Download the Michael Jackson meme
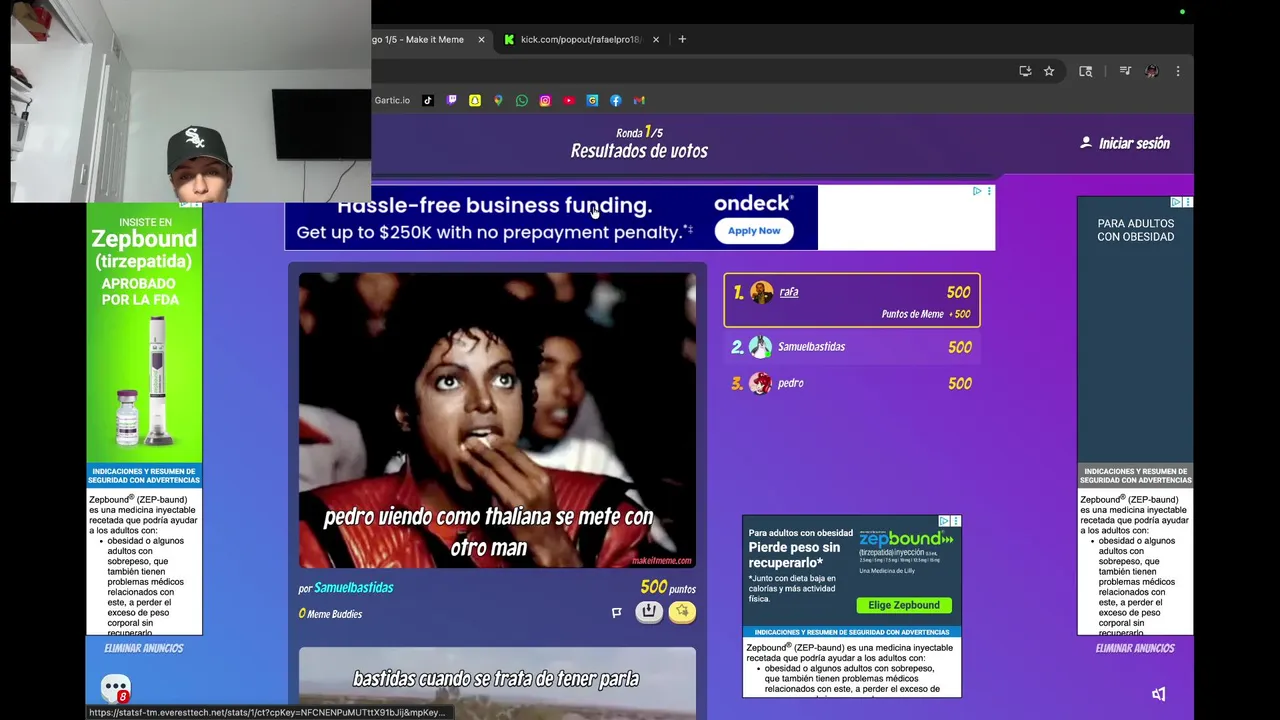The height and width of the screenshot is (720, 1280). point(649,612)
